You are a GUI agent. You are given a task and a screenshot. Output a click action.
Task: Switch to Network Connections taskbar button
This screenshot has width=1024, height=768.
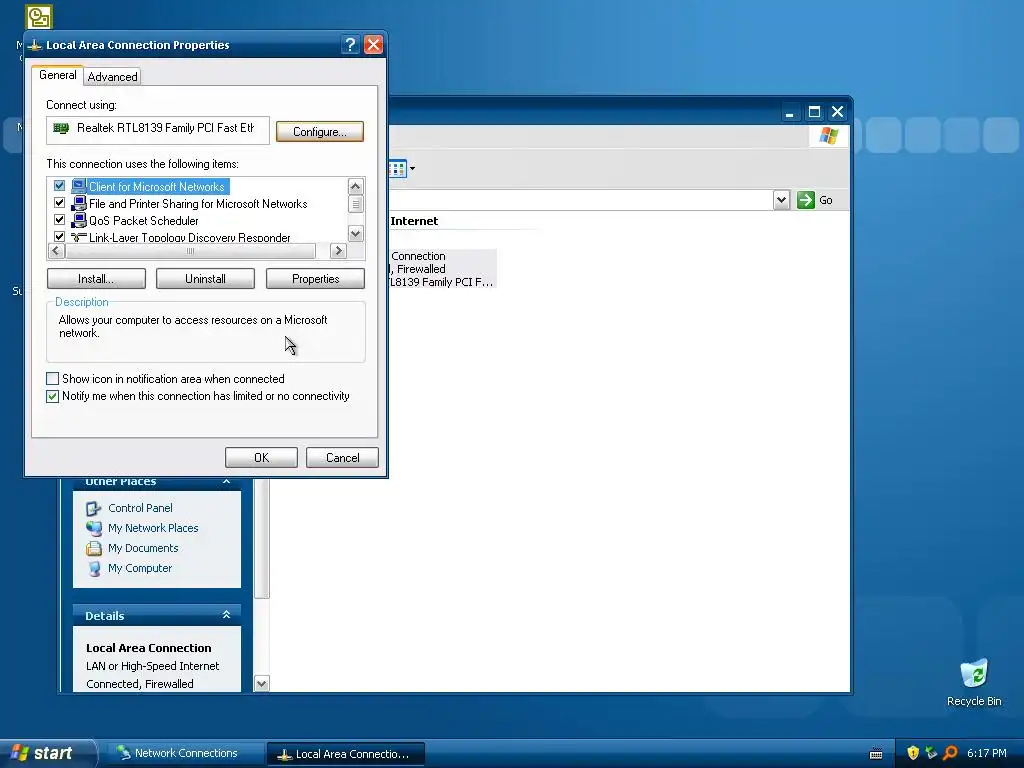[185, 754]
